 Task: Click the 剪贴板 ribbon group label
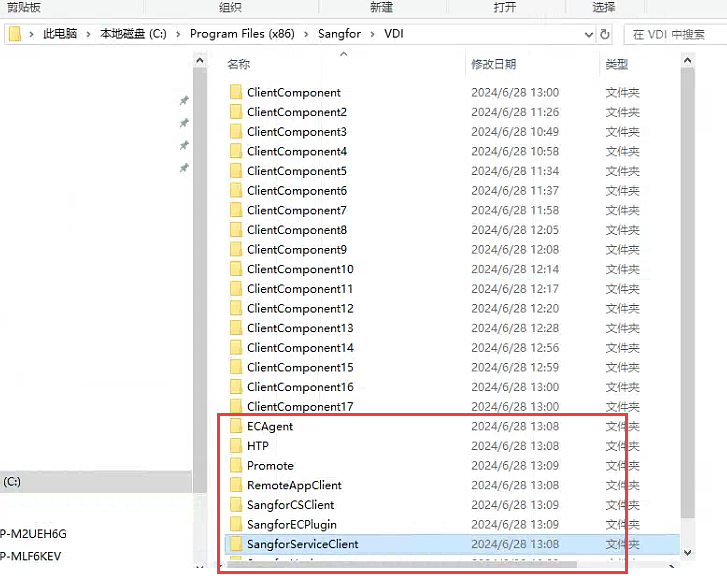coord(24,7)
